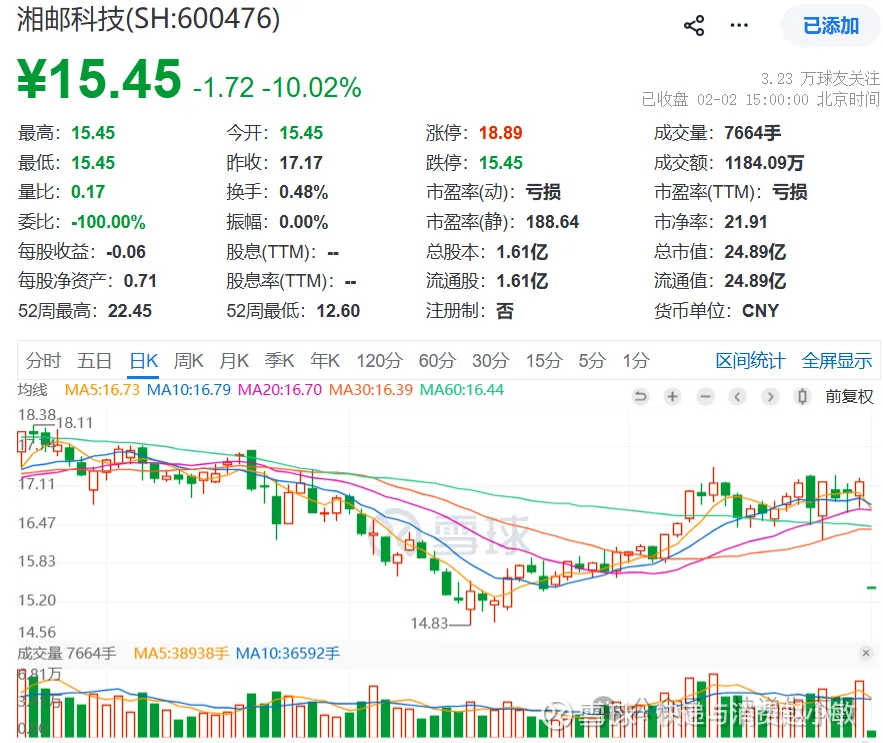The width and height of the screenshot is (883, 743).
Task: Zoom out chart with minus icon
Action: 705,397
